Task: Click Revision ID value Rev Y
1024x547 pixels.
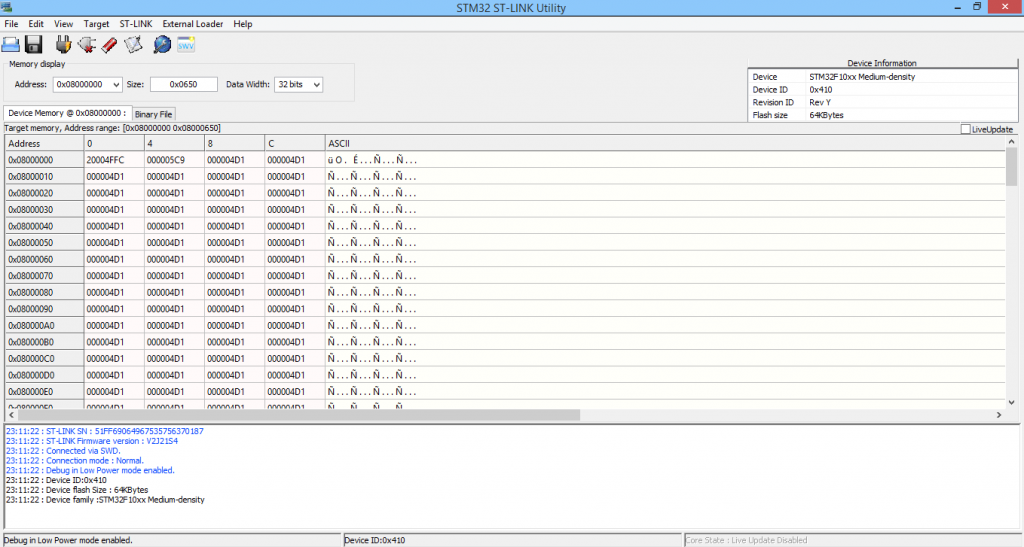Action: pos(820,102)
